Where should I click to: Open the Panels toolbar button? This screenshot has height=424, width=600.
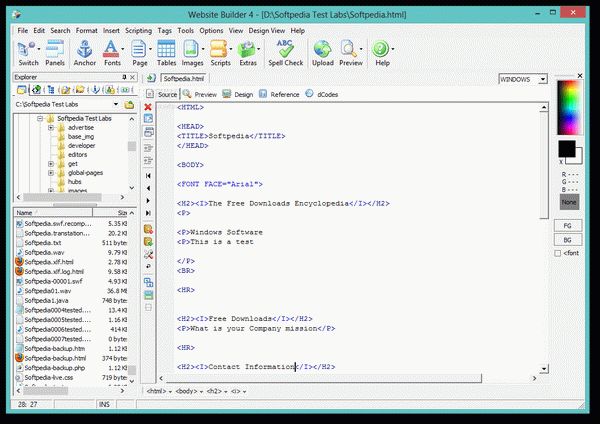click(55, 52)
